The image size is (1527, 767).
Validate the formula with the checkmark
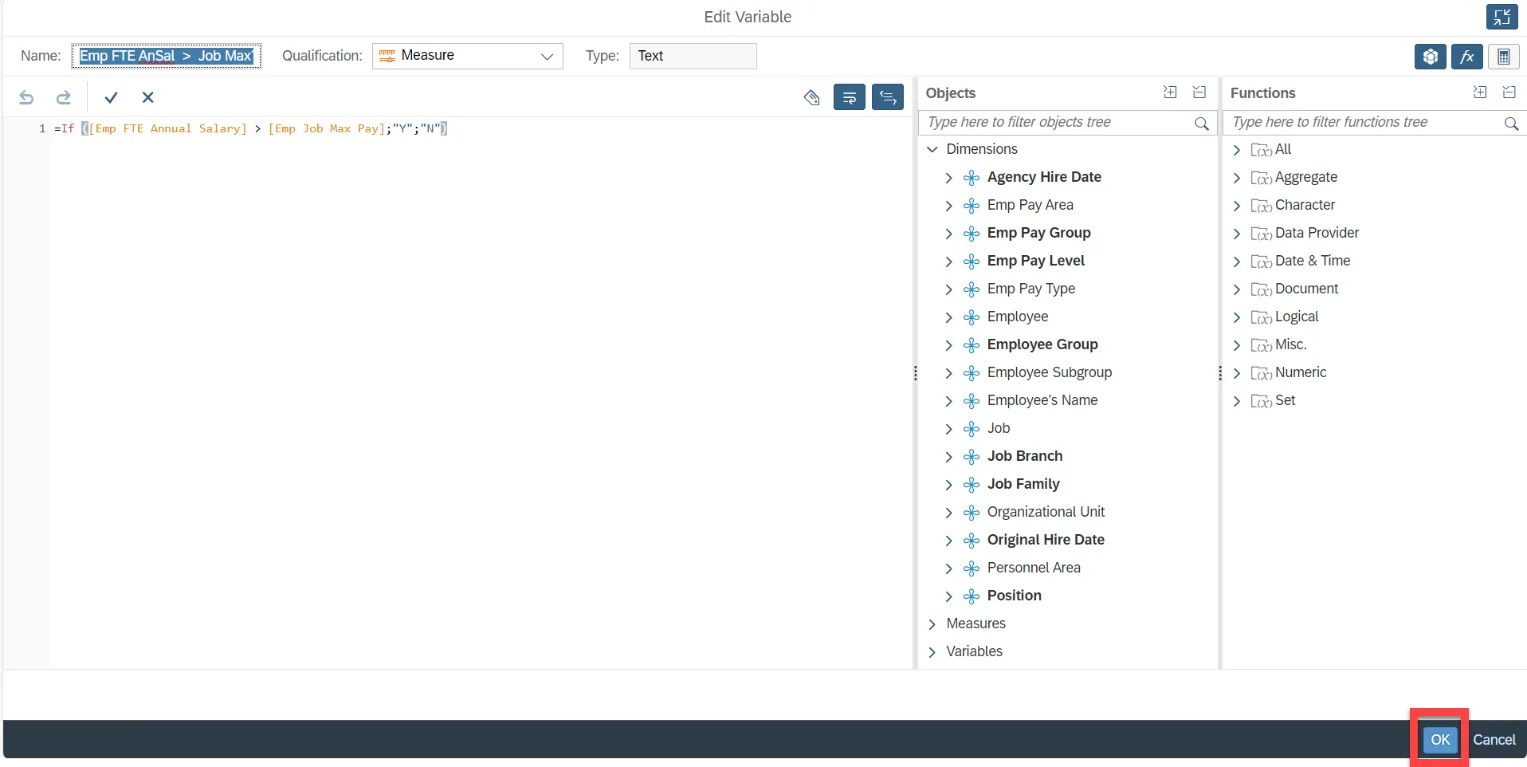111,97
